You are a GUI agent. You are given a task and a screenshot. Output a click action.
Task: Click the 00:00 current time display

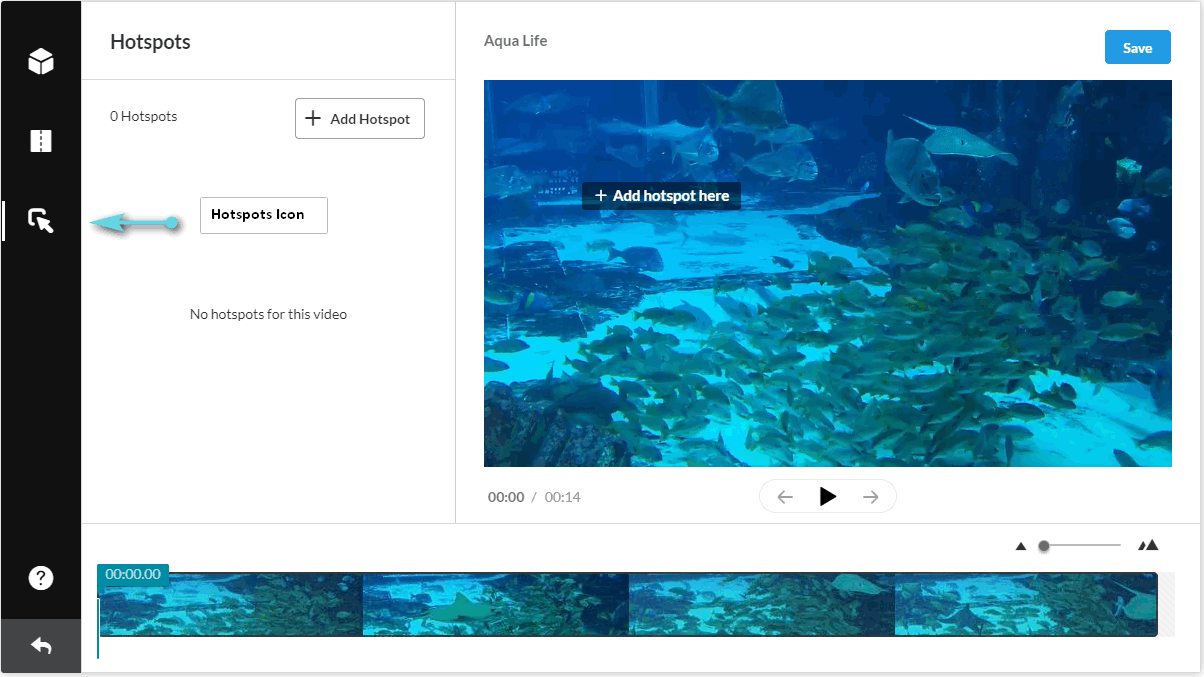(x=506, y=497)
